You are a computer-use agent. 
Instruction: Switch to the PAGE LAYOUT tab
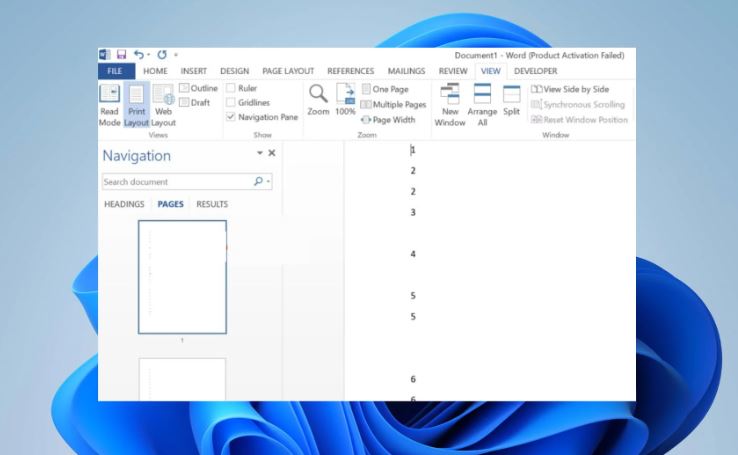(x=288, y=71)
